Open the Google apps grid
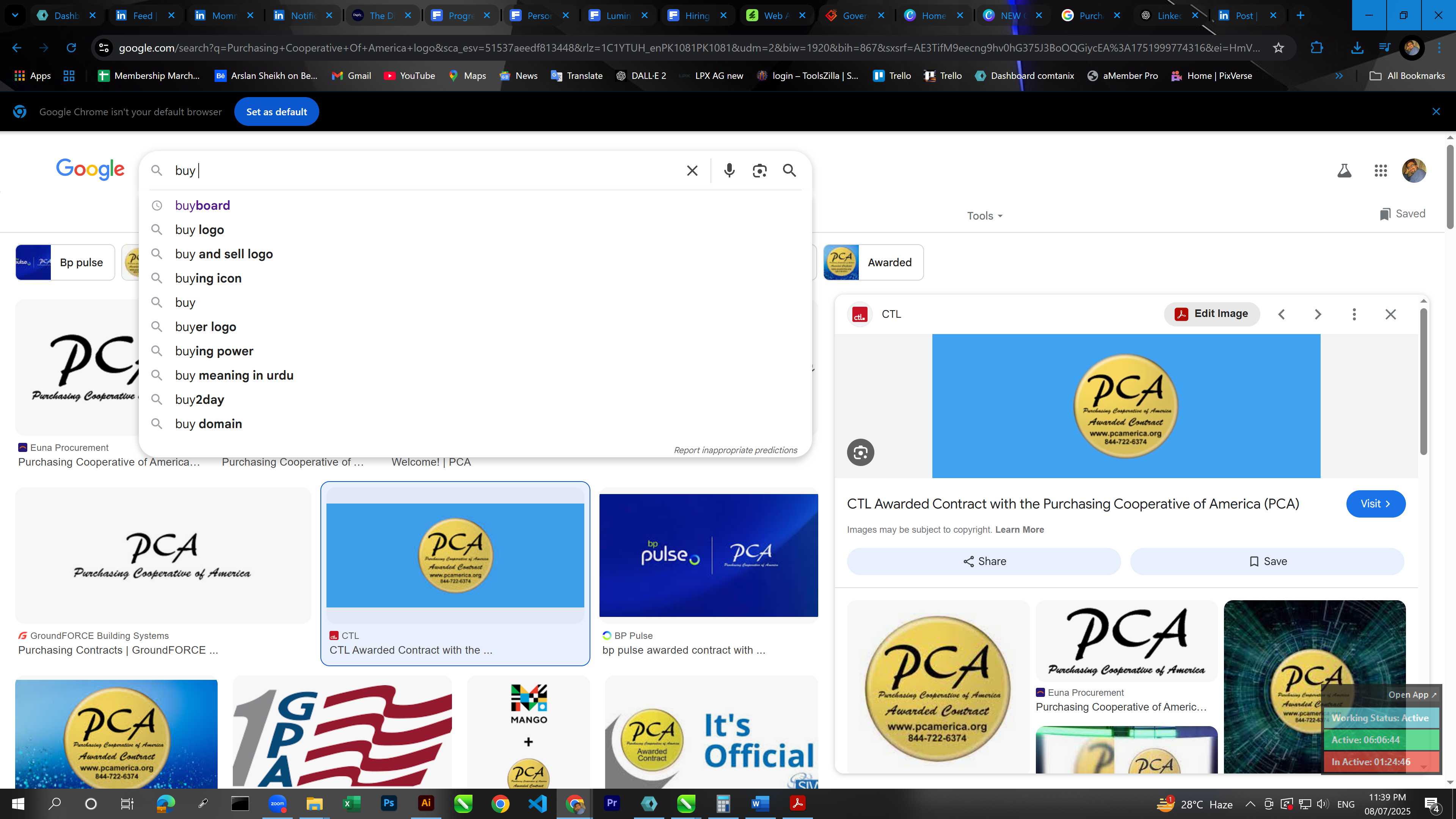The width and height of the screenshot is (1456, 819). tap(1380, 170)
